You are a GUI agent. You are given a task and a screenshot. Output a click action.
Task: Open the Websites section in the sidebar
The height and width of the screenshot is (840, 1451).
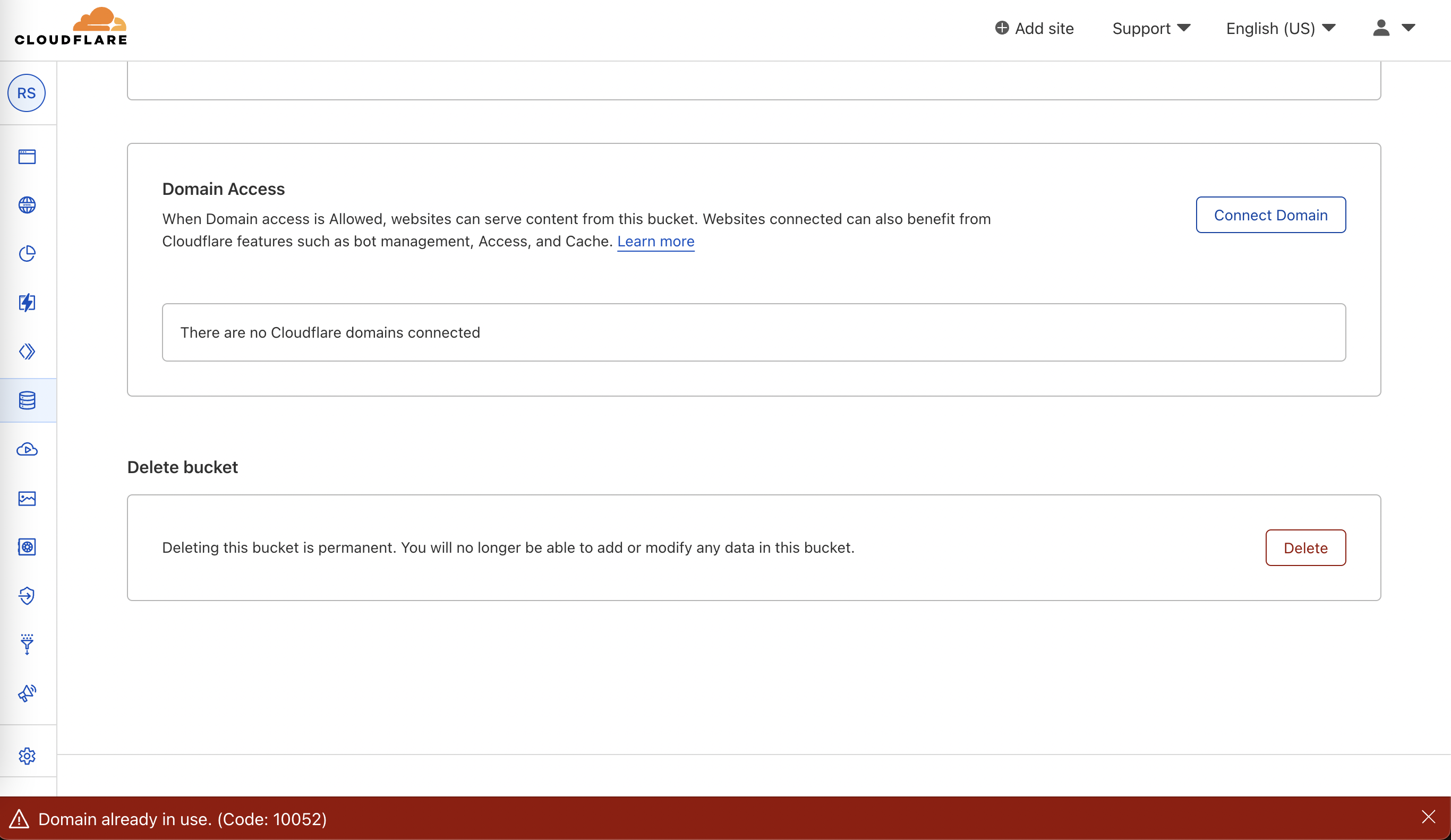[27, 156]
